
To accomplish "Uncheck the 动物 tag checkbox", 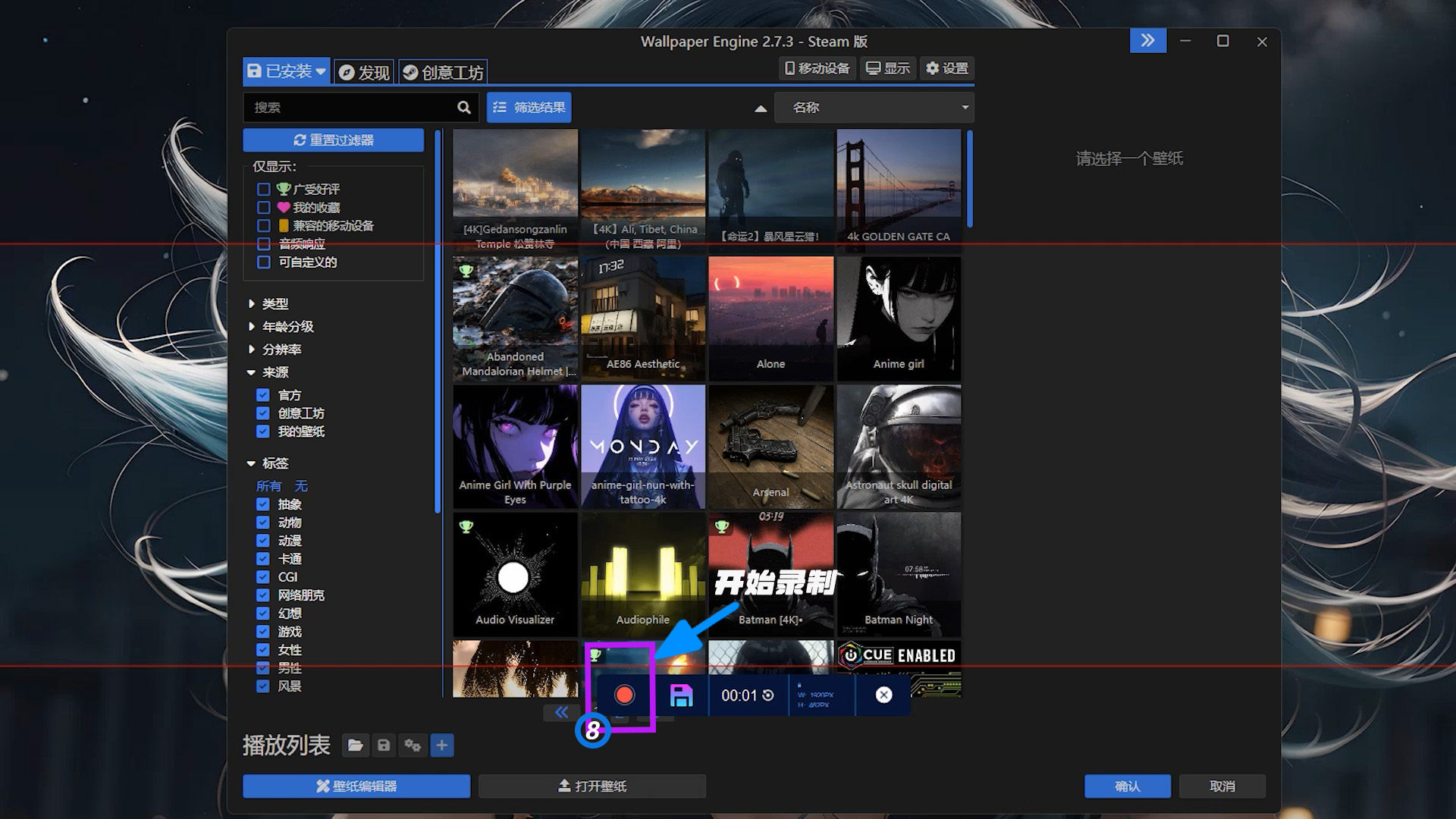I will 263,522.
